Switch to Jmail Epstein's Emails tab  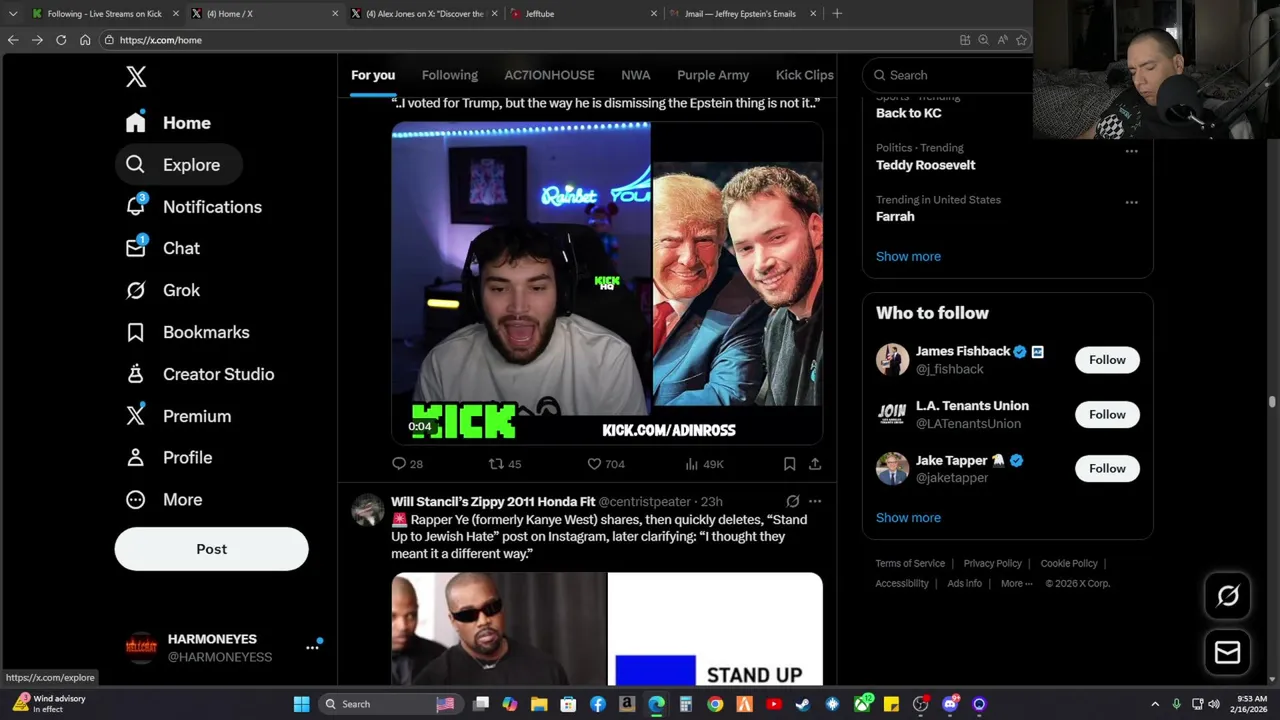[743, 14]
